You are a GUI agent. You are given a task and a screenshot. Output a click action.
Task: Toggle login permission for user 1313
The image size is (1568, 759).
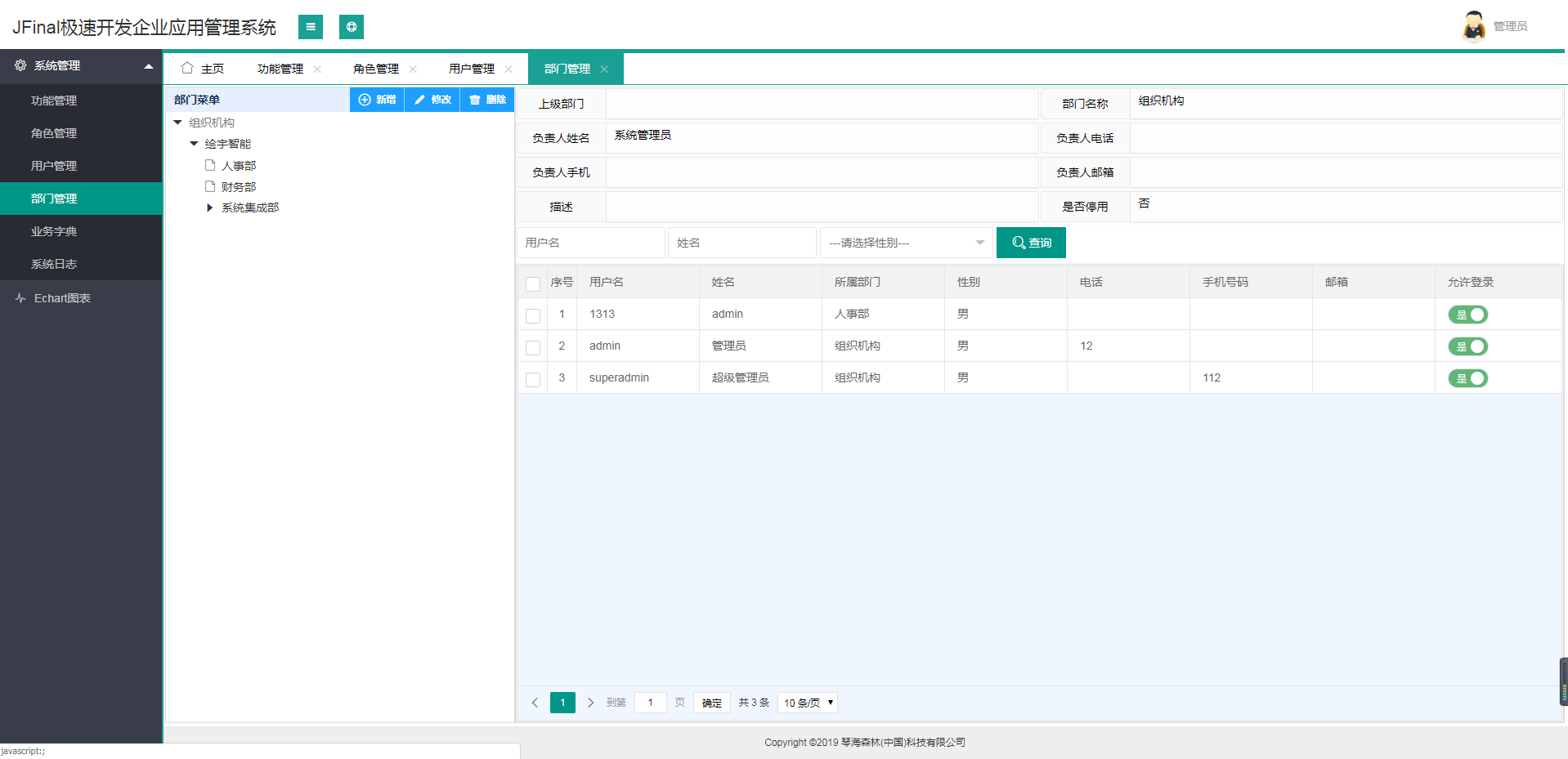tap(1468, 315)
